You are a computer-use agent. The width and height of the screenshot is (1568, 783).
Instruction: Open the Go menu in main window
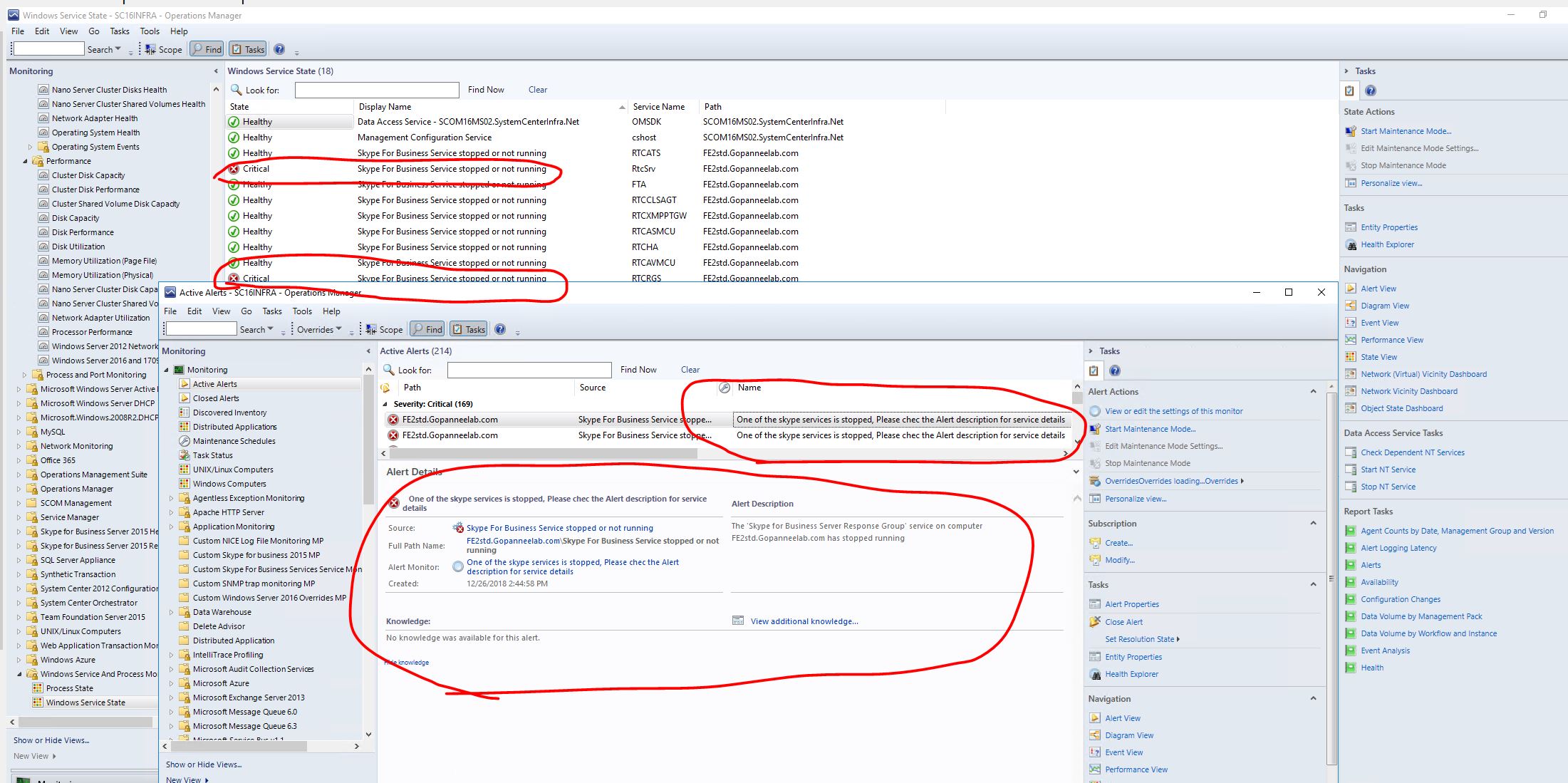tap(94, 31)
